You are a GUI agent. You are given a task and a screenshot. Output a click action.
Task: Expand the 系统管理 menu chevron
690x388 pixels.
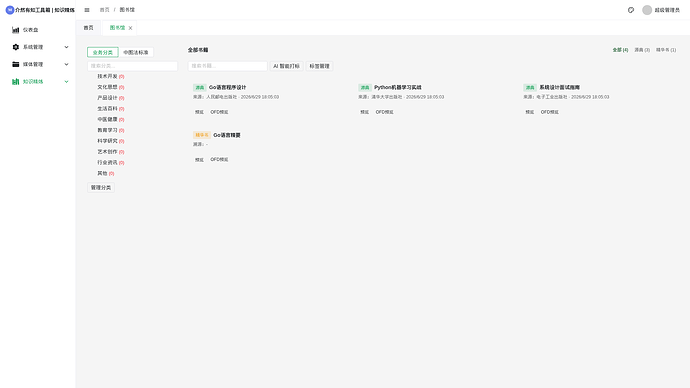(66, 47)
